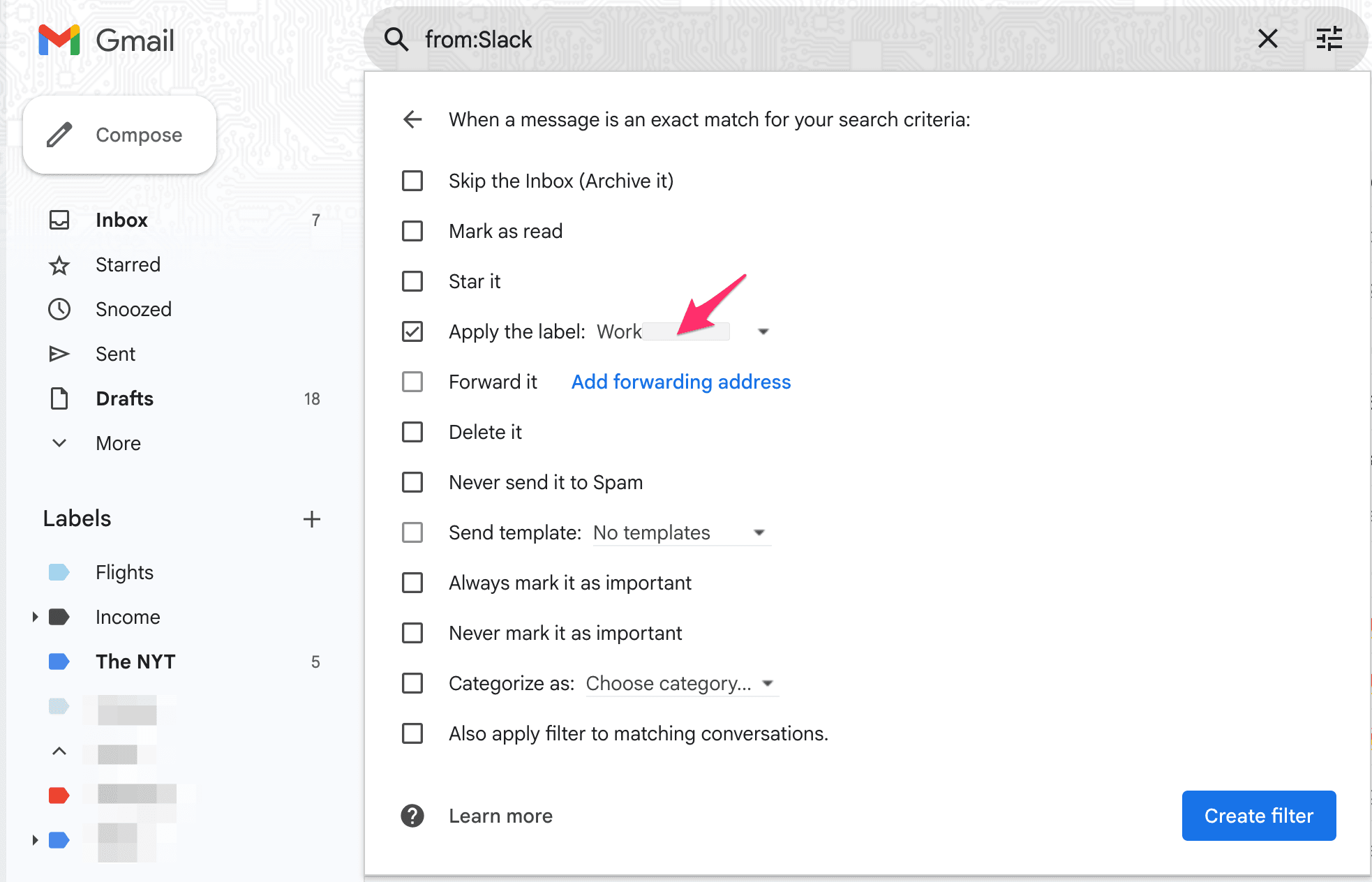This screenshot has width=1372, height=882.
Task: Expand the Choose category dropdown
Action: (766, 683)
